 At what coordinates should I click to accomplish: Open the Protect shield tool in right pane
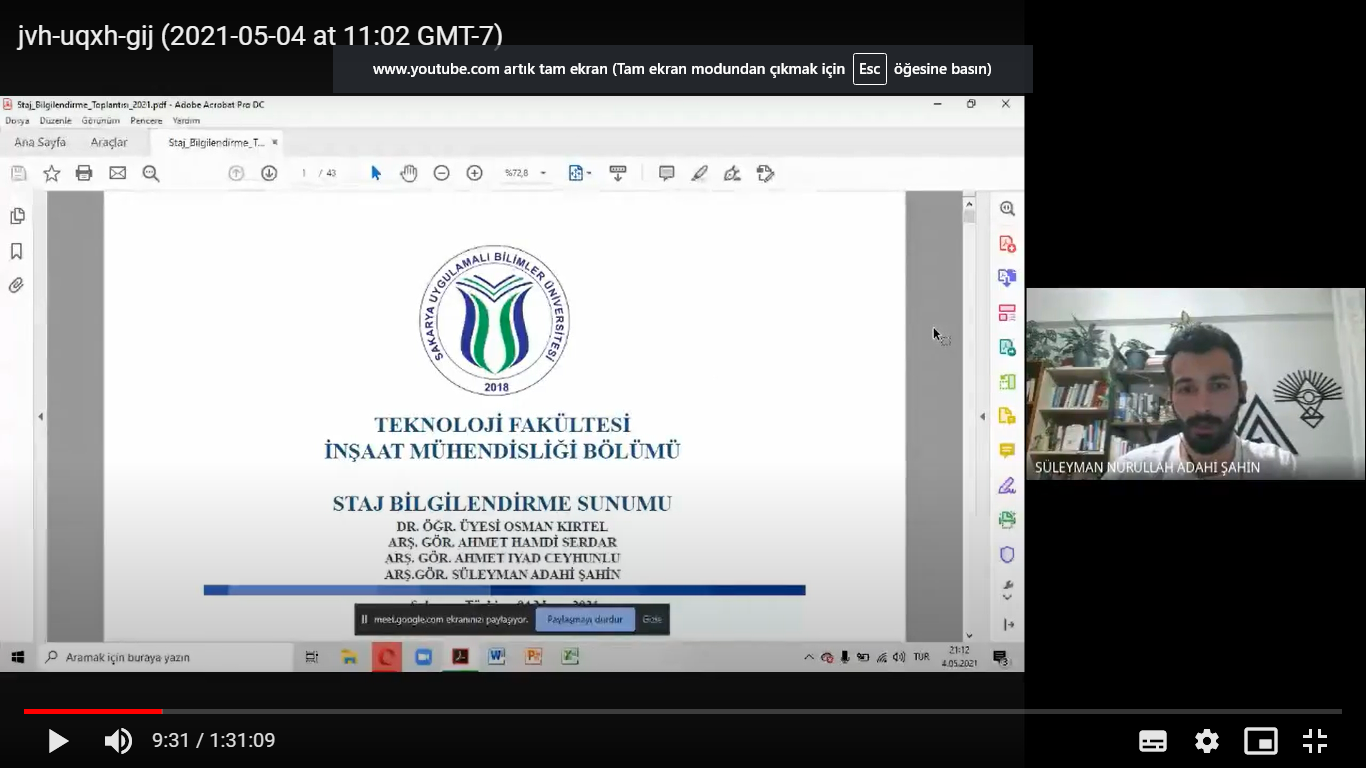point(1007,554)
